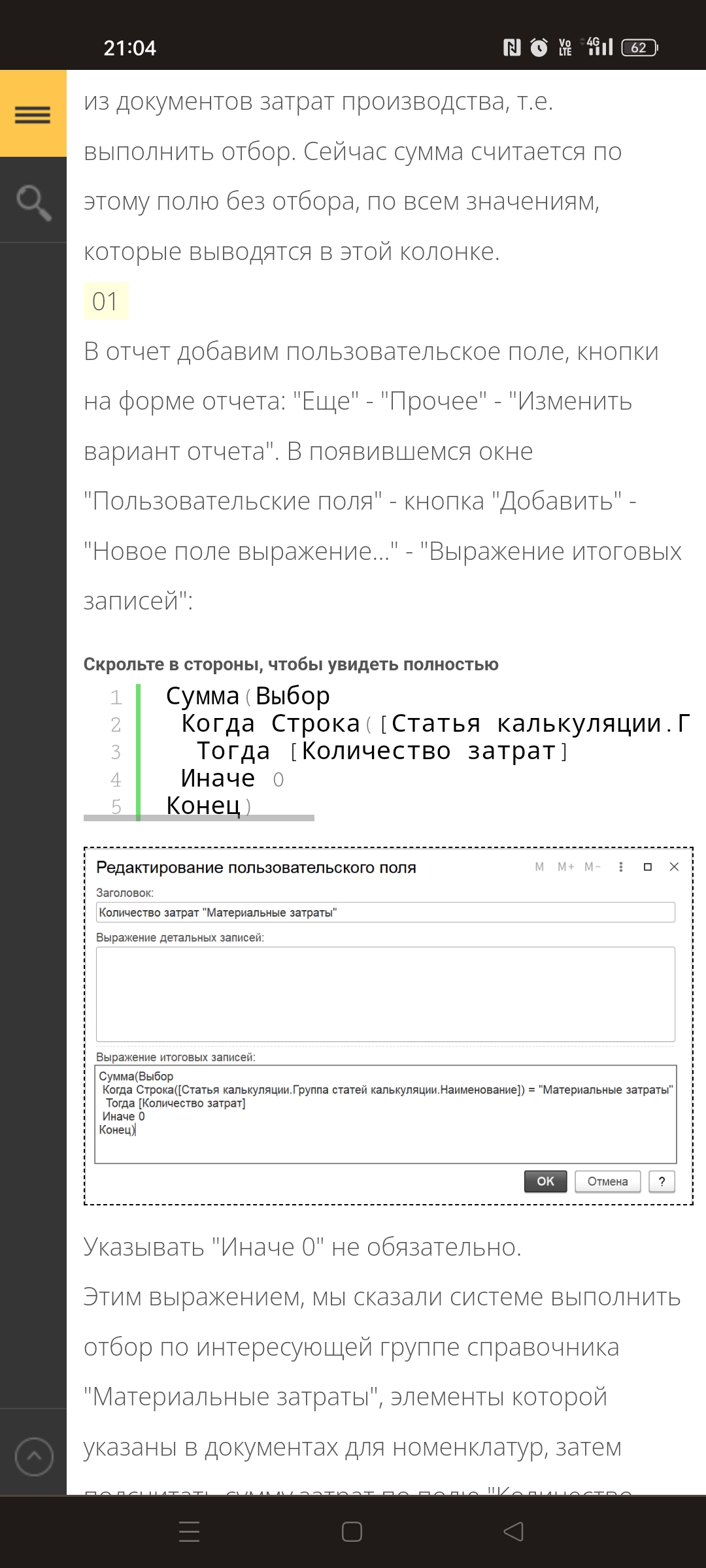Tap Отмена button in dialog image
The width and height of the screenshot is (706, 1568).
(x=607, y=1181)
